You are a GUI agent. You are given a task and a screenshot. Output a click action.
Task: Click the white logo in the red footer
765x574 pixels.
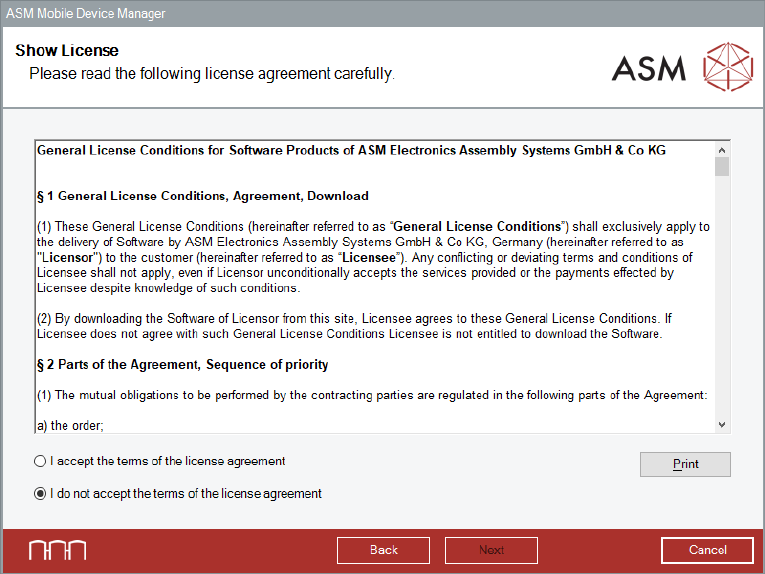(x=57, y=550)
